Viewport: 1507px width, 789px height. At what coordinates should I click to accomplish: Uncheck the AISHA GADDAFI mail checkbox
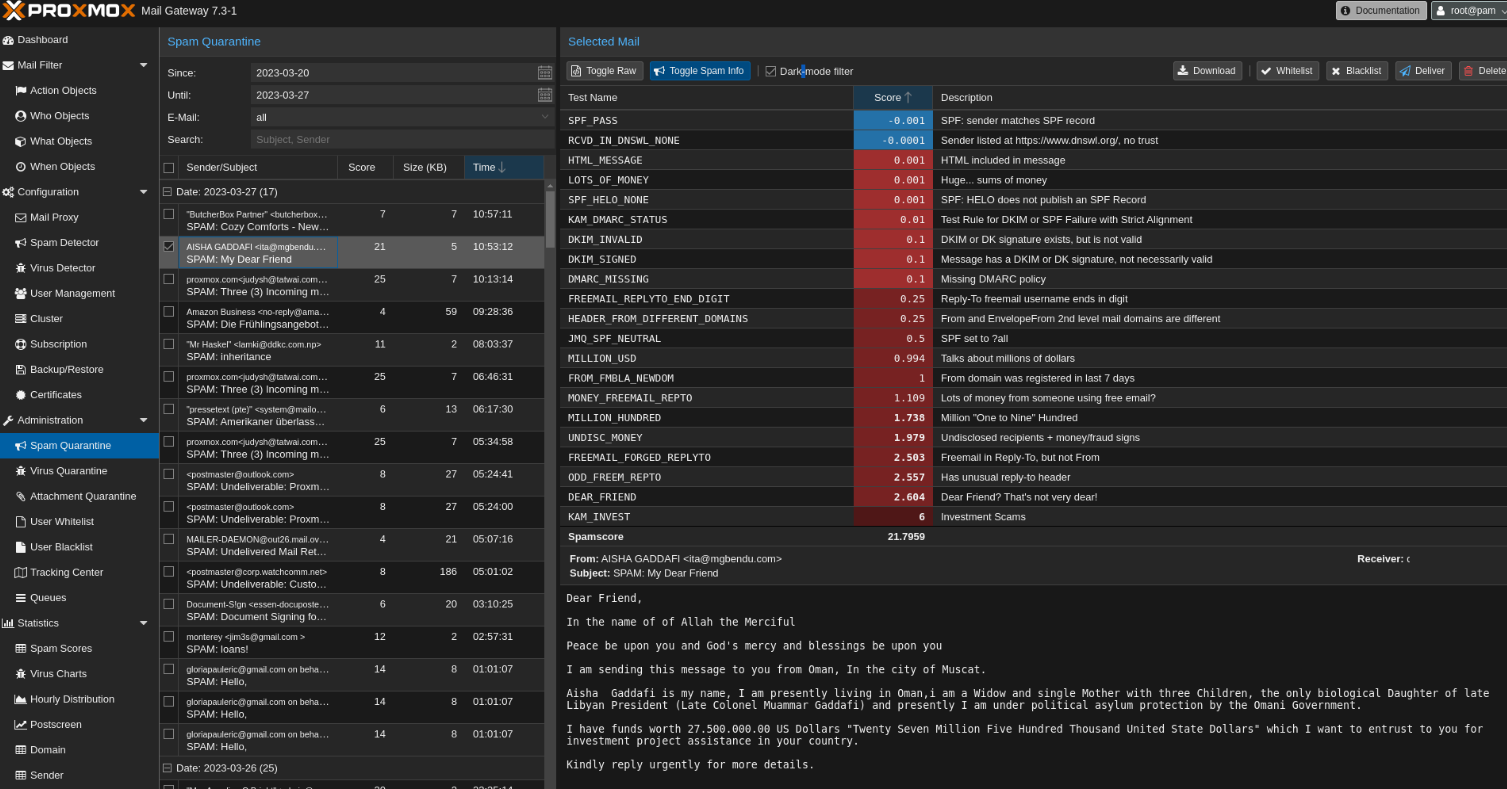click(169, 246)
